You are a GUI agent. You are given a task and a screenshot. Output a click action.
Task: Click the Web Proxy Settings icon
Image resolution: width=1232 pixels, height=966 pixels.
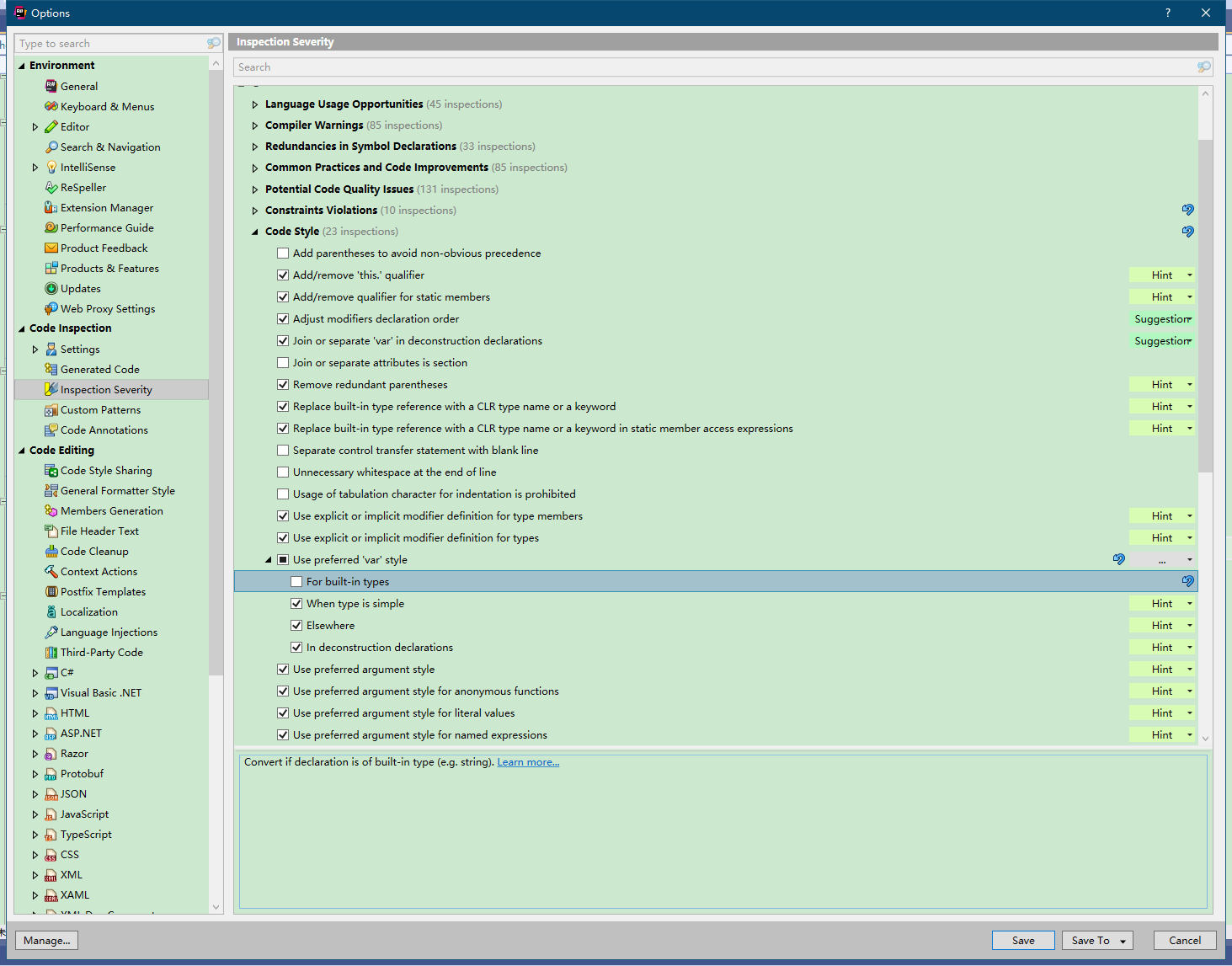(51, 308)
